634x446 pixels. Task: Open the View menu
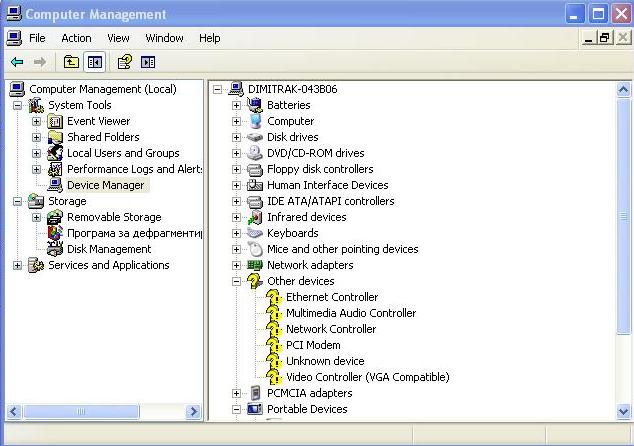point(119,38)
